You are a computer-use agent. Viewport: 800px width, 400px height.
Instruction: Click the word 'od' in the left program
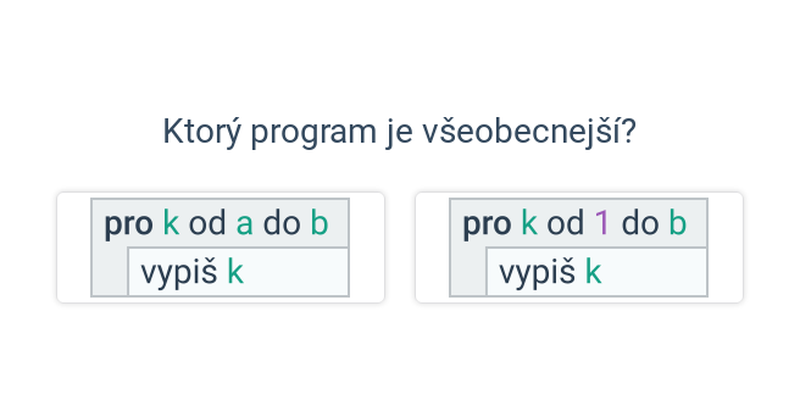point(207,223)
